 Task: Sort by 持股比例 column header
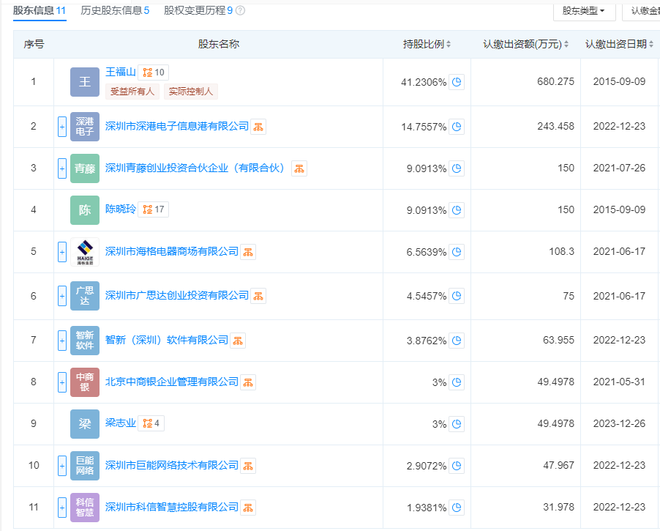pyautogui.click(x=427, y=45)
